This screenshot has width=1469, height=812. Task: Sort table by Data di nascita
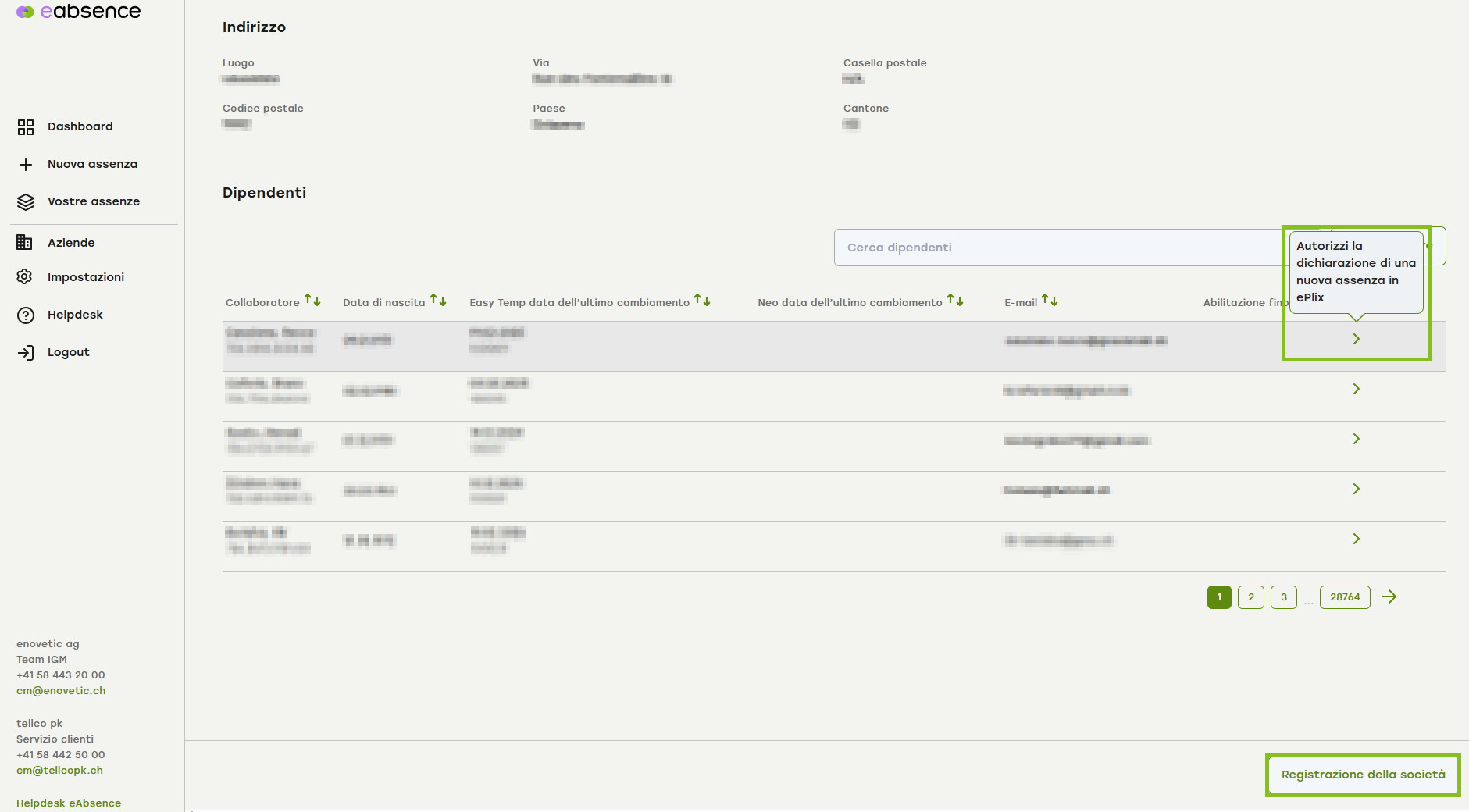[438, 301]
